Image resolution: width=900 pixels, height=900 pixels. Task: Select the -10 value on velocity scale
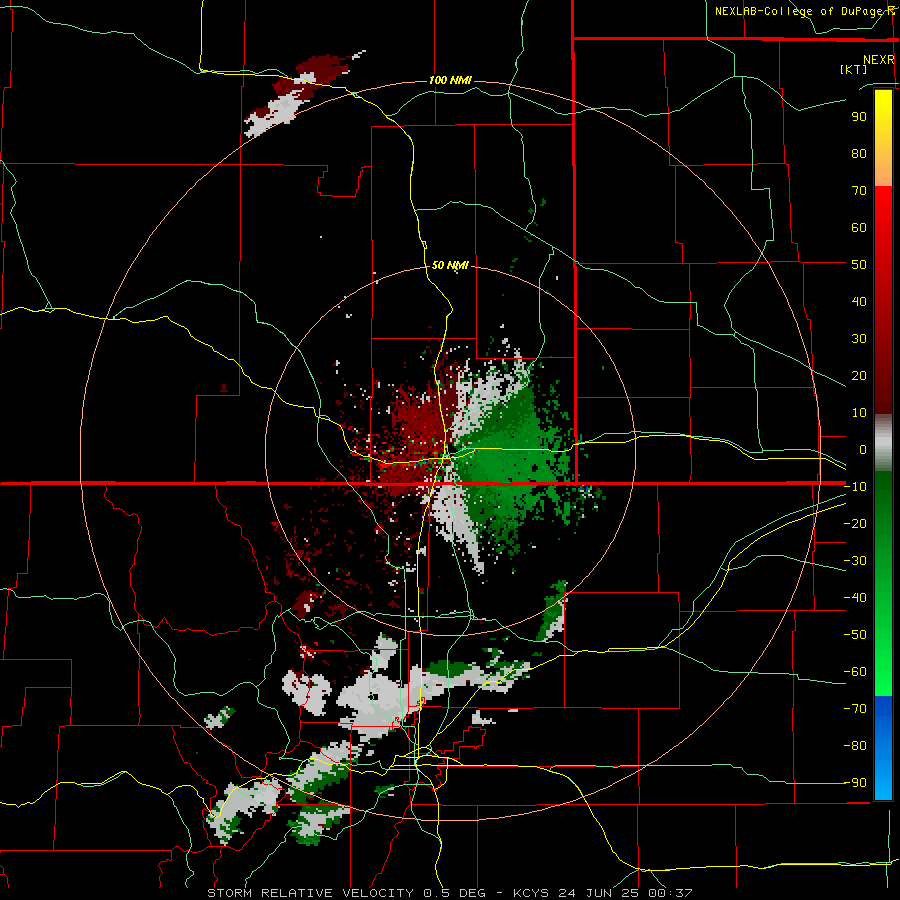pos(855,487)
